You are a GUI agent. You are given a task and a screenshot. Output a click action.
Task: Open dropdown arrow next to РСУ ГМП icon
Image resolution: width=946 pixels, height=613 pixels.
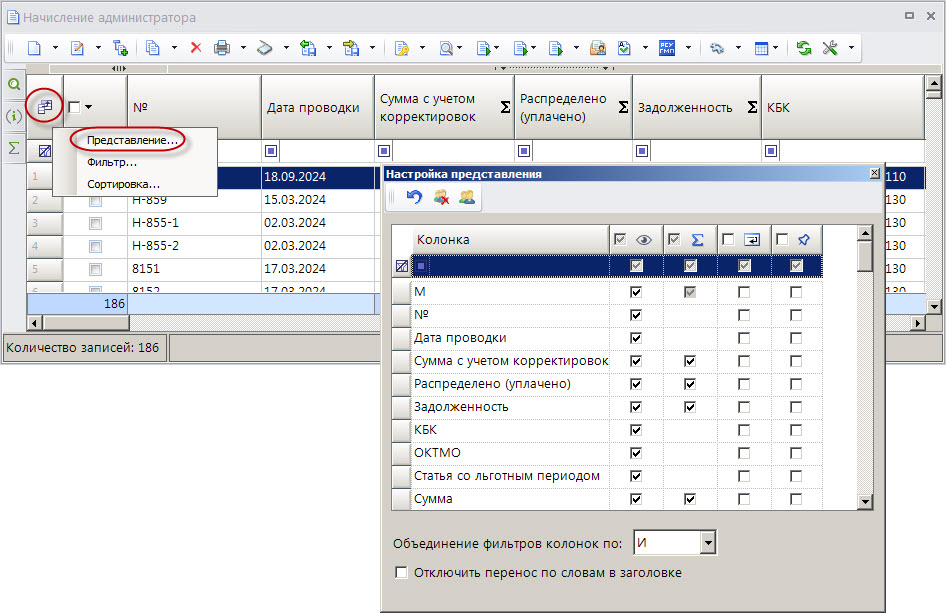tap(688, 48)
